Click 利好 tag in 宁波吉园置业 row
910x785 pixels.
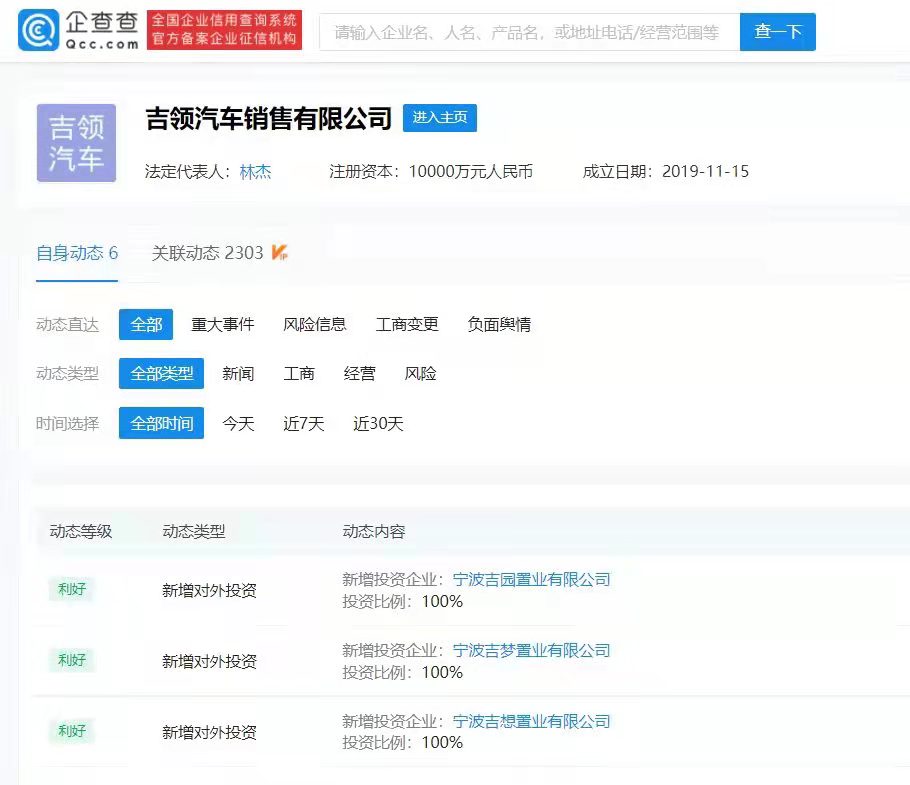[72, 589]
